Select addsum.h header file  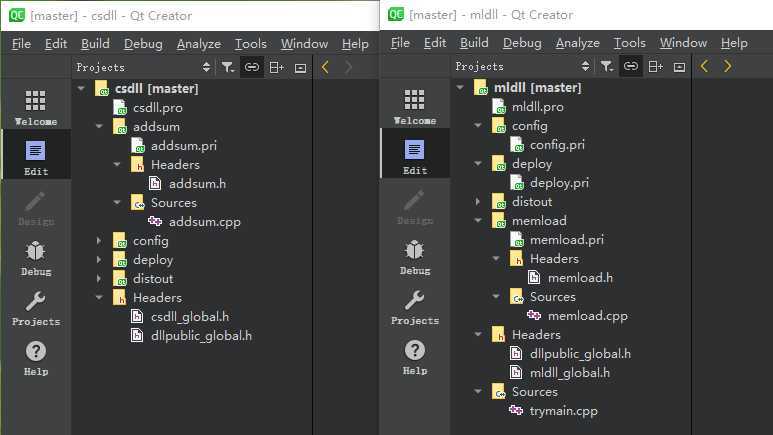coord(197,183)
